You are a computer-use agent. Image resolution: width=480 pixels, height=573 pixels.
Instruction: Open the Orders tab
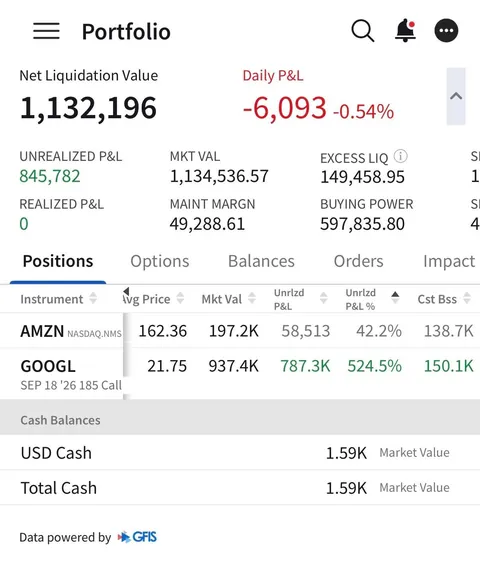(x=358, y=261)
